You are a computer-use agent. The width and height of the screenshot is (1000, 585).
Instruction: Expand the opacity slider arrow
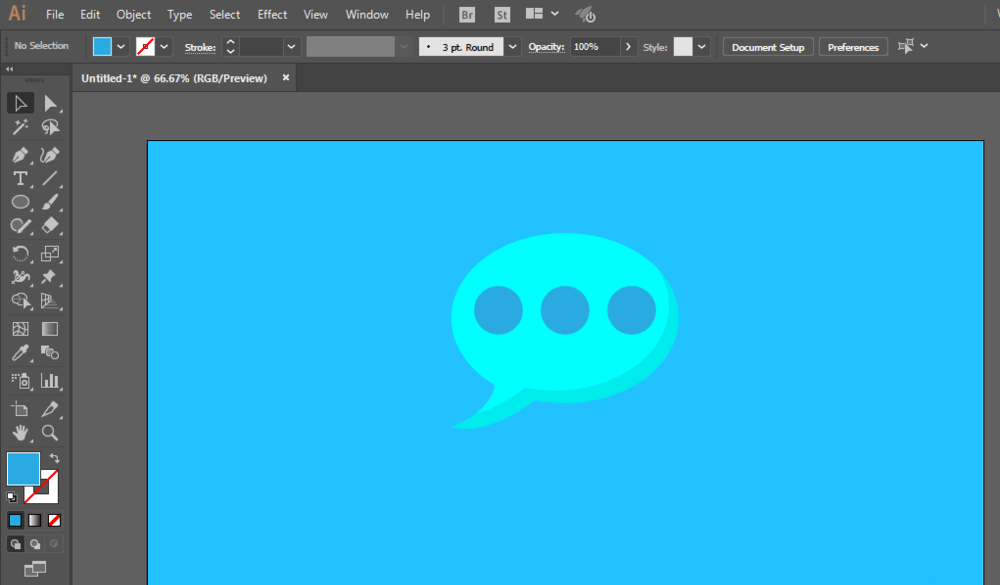pos(628,47)
